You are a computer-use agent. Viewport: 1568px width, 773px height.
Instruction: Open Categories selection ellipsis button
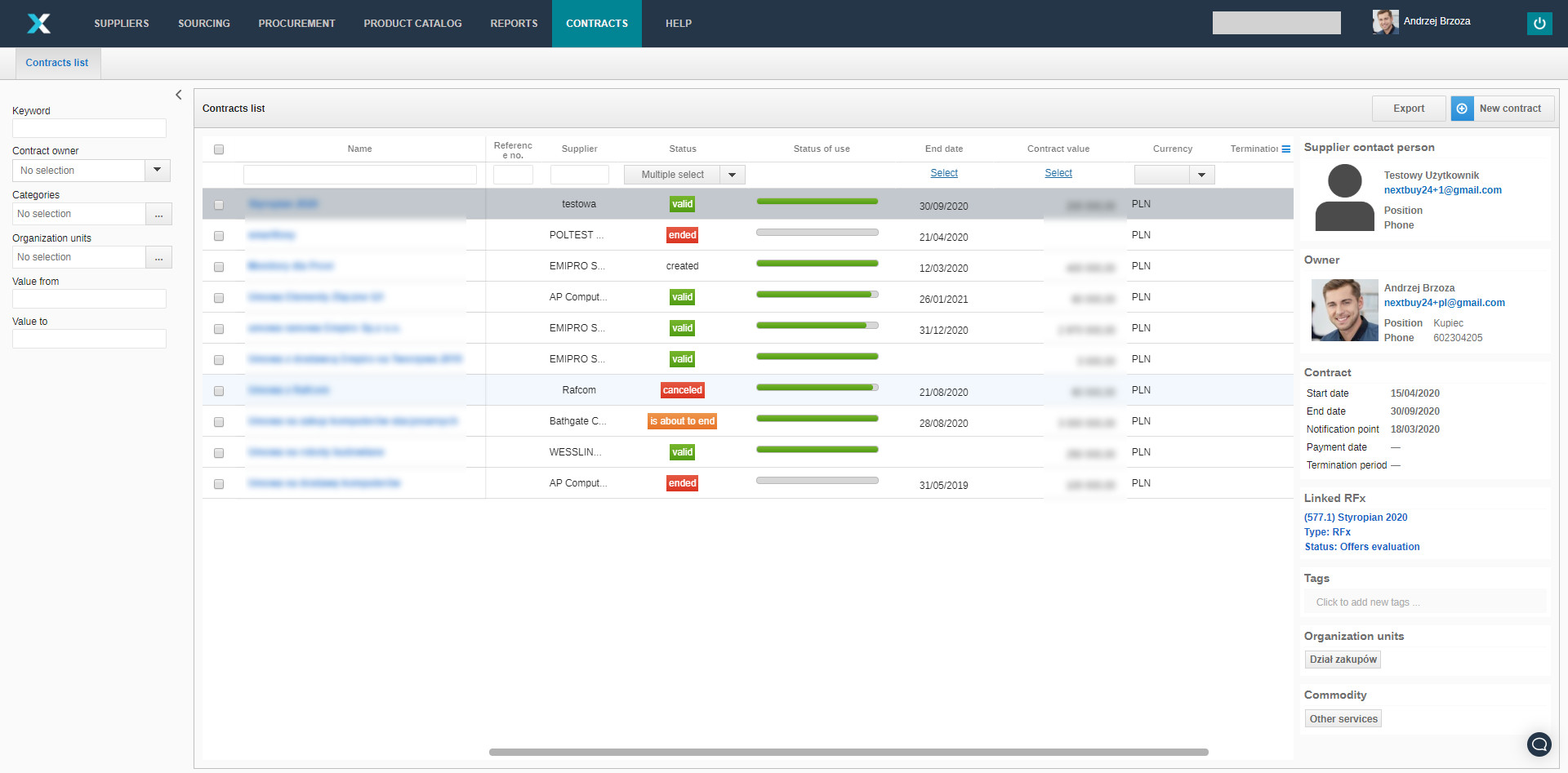[158, 214]
